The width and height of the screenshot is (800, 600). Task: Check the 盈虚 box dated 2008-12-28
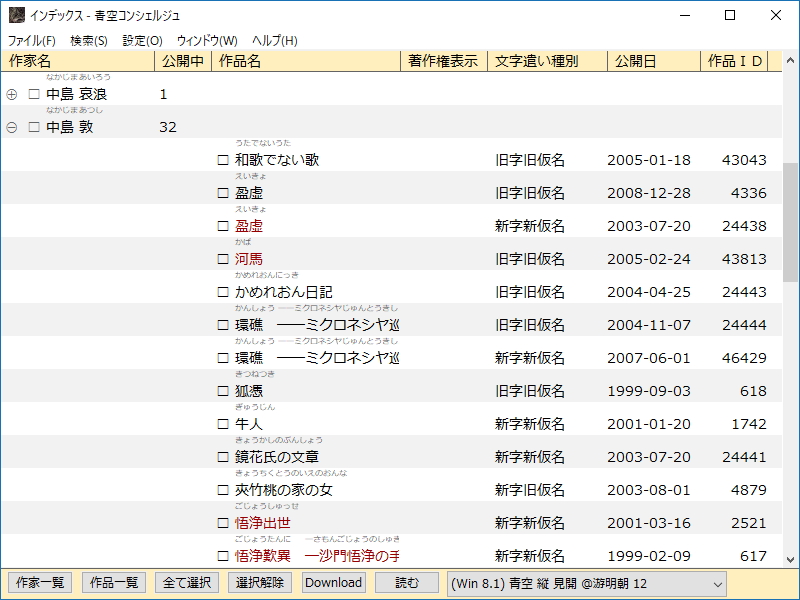(223, 193)
